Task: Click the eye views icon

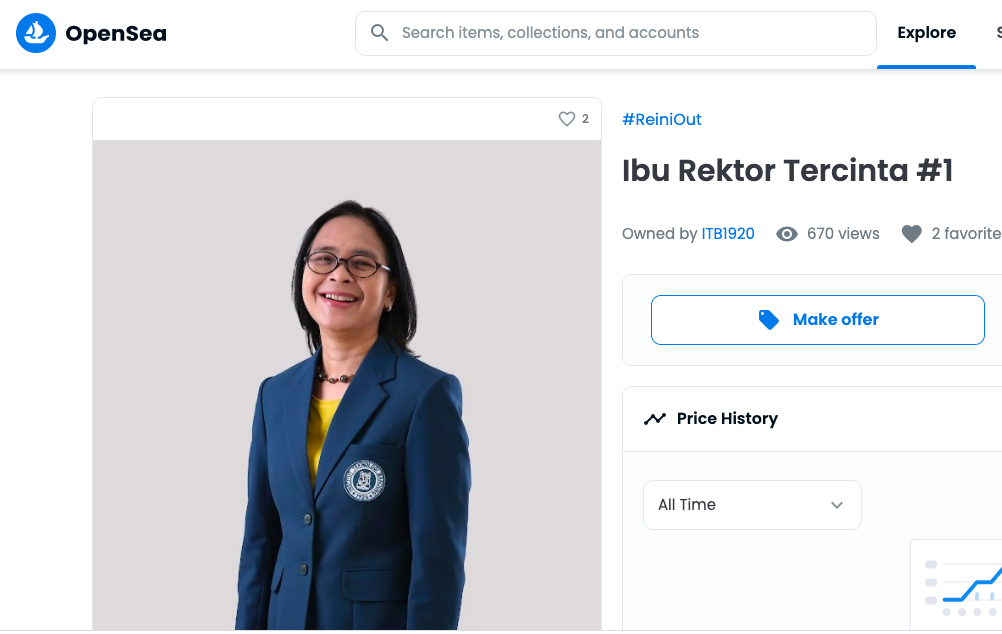Action: (787, 234)
